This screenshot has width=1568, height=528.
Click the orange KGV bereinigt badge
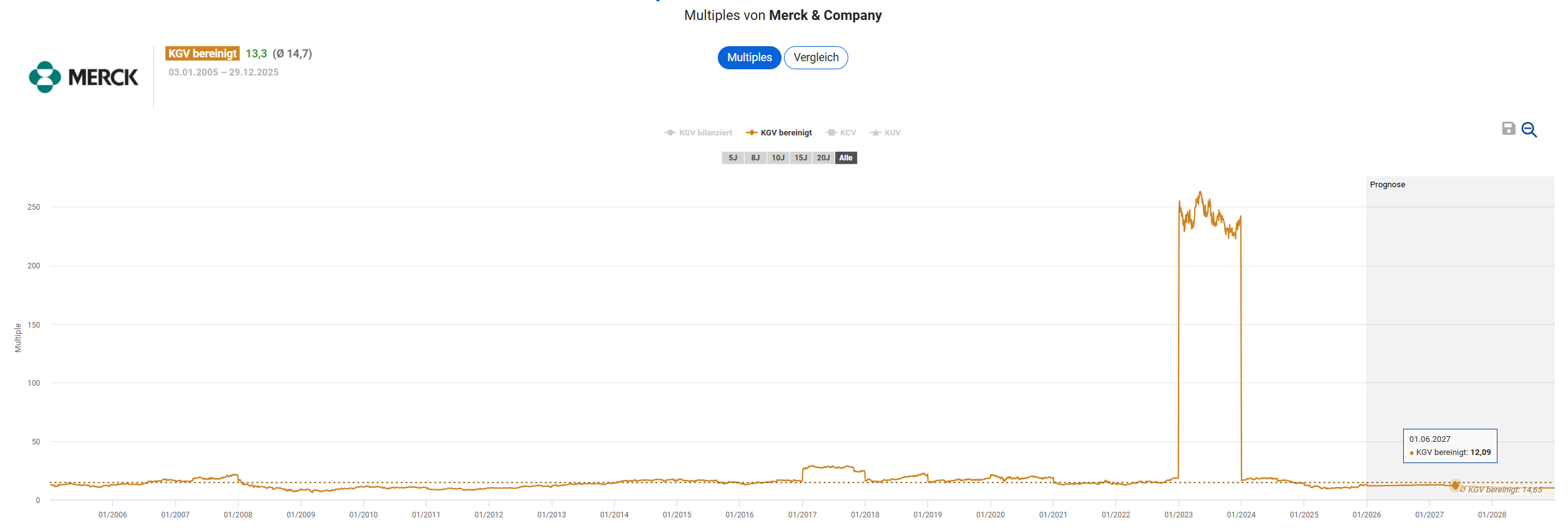click(202, 54)
